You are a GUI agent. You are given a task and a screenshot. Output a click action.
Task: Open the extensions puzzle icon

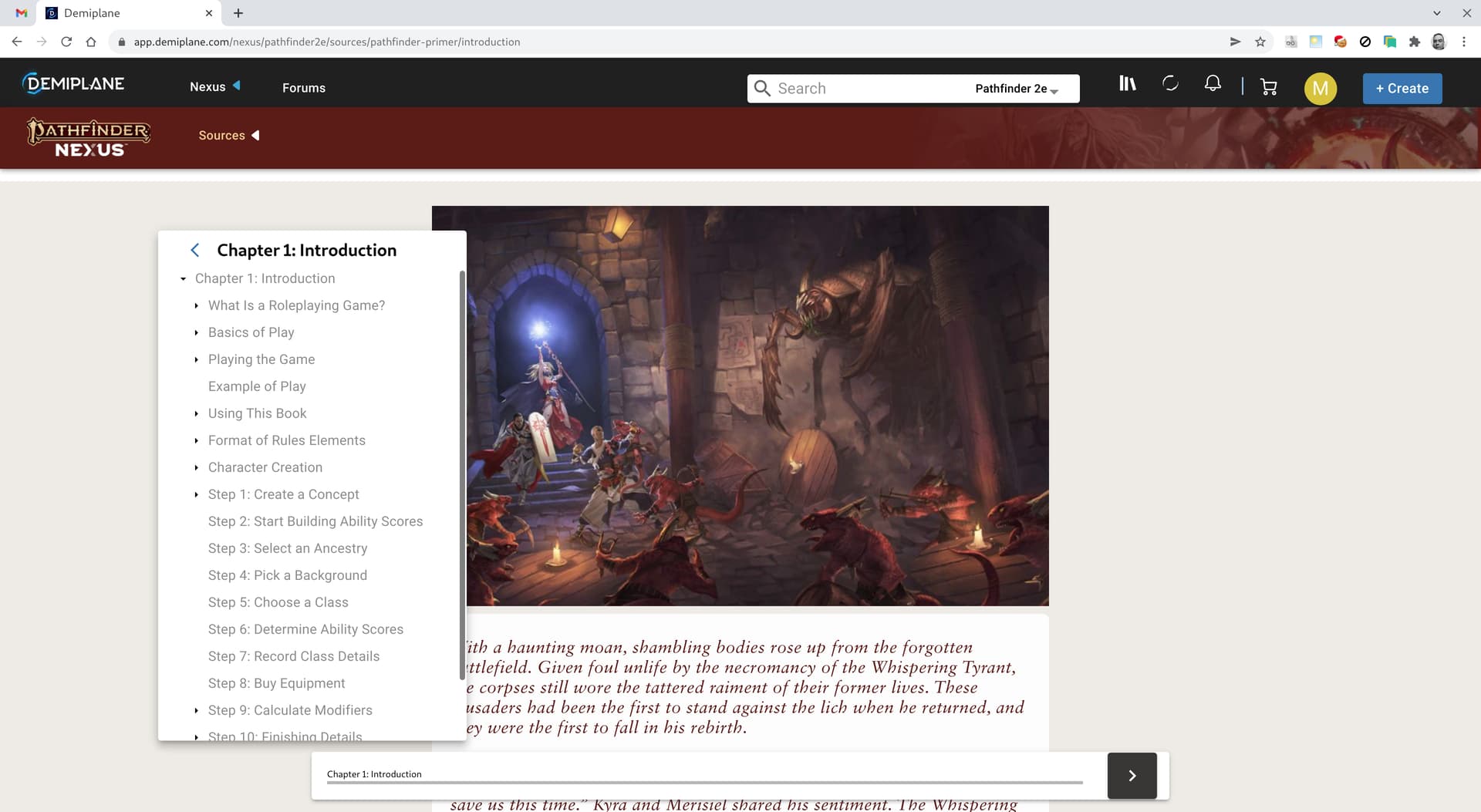click(x=1414, y=42)
